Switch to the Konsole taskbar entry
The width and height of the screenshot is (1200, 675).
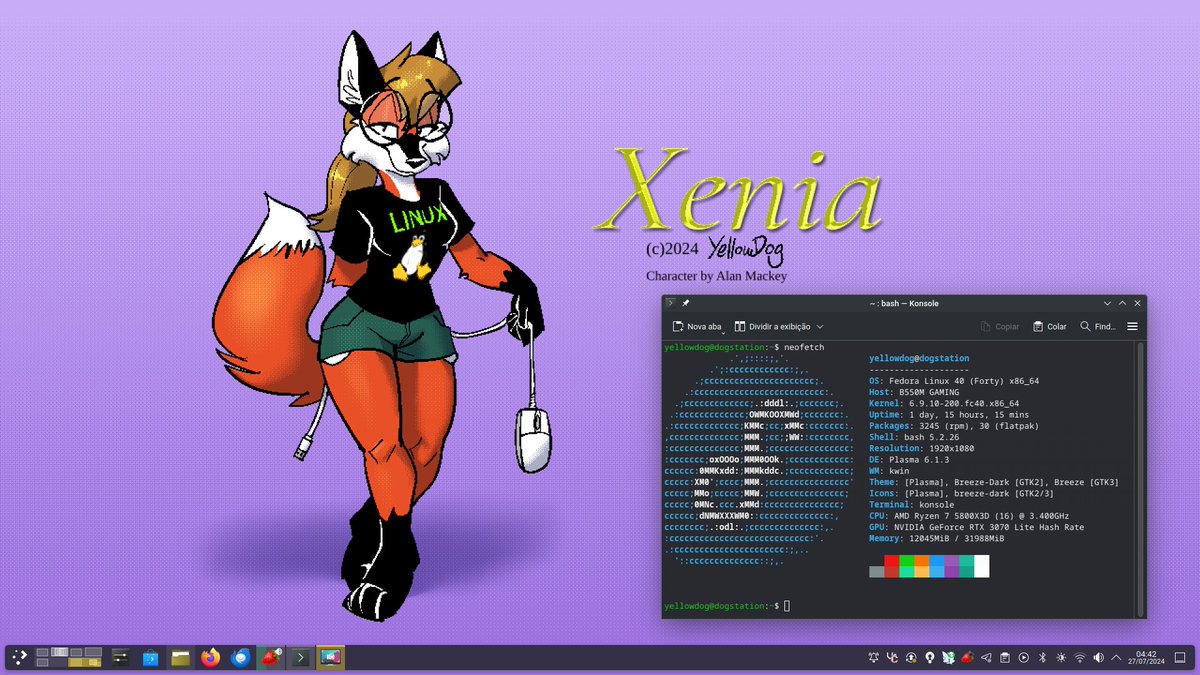tap(300, 657)
